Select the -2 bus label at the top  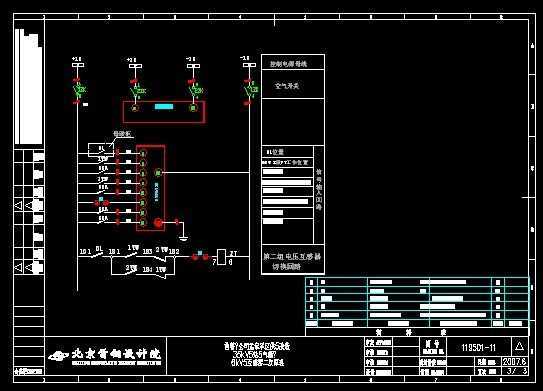click(x=190, y=59)
